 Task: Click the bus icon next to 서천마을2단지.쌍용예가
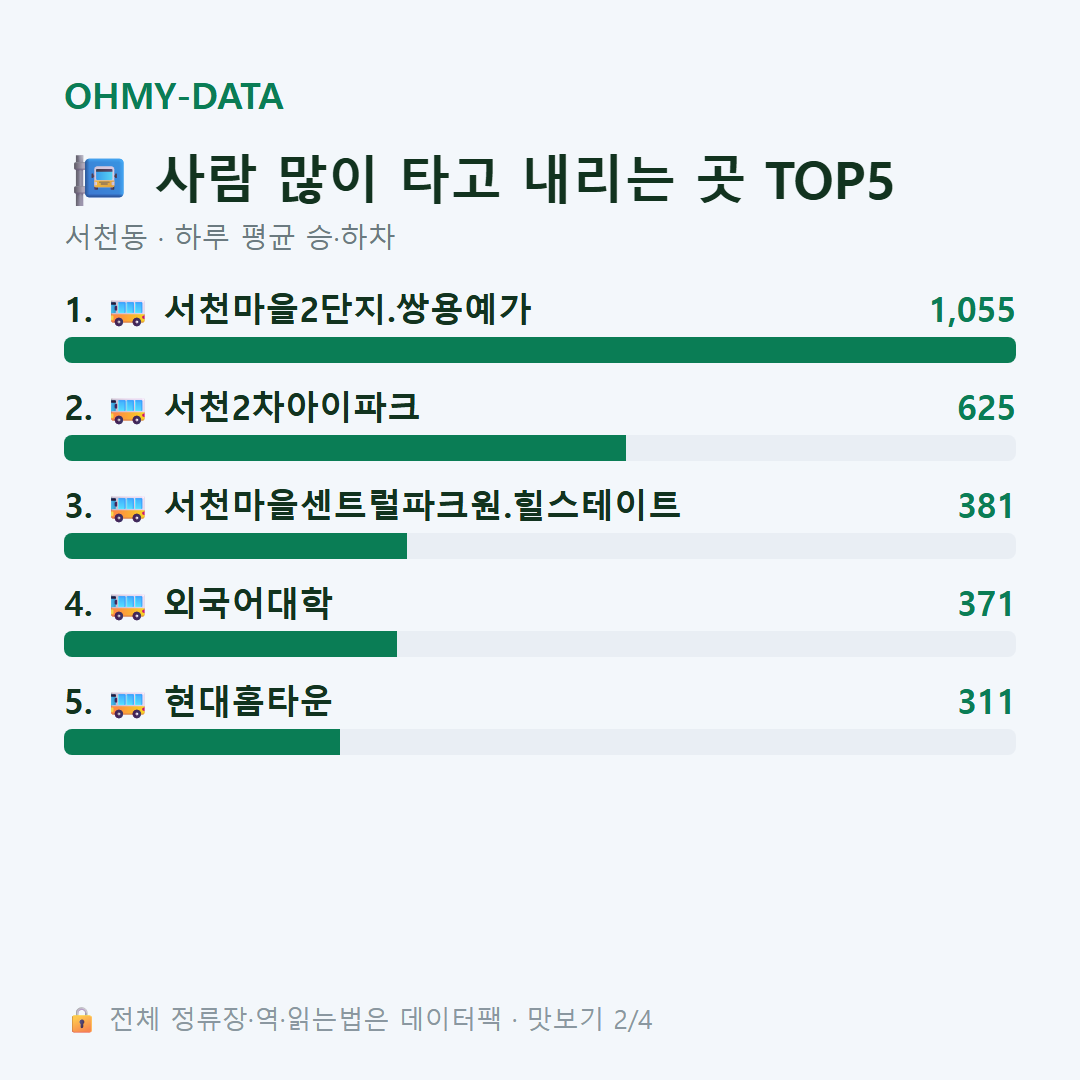(127, 312)
